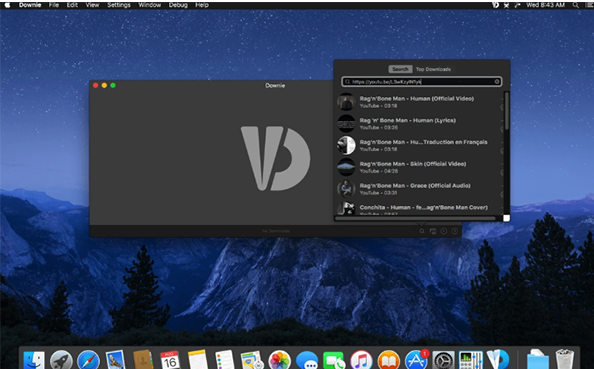Select result 'Rag'n'Bone Man - Skin (Official Video)'
Viewport: 594px width, 369px height.
[420, 167]
